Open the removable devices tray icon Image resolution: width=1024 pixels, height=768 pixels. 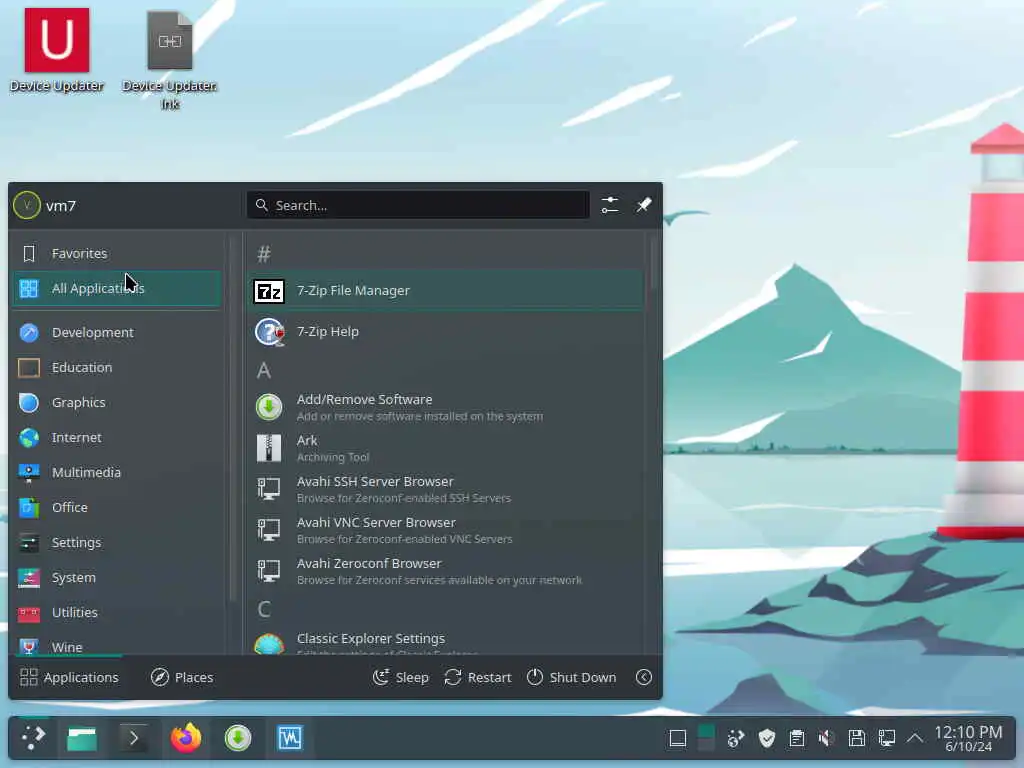point(856,739)
